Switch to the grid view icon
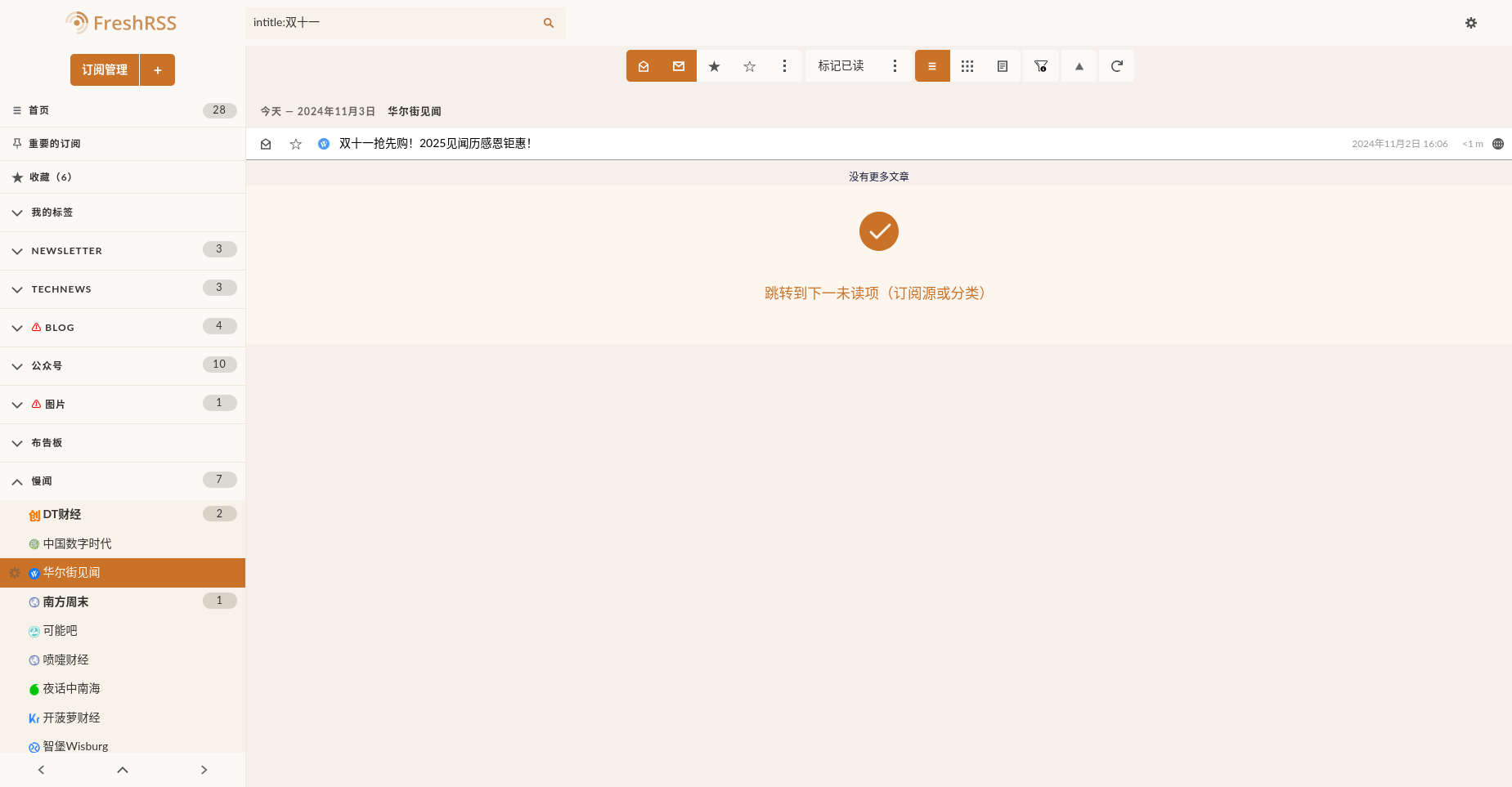Image resolution: width=1512 pixels, height=787 pixels. tap(967, 66)
